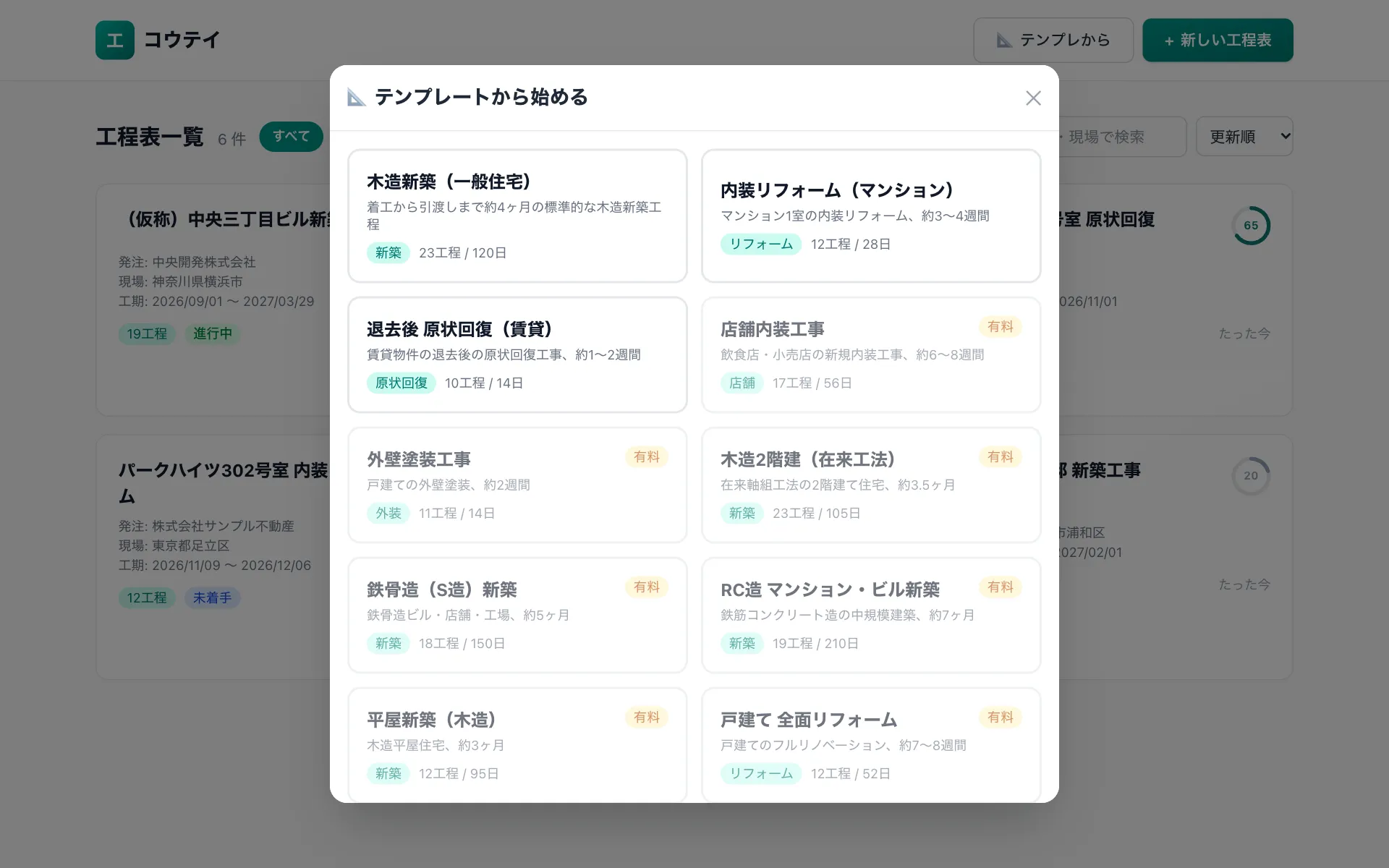The width and height of the screenshot is (1389, 868).
Task: Select the 戸建て 全面リフォーム template
Action: [871, 745]
